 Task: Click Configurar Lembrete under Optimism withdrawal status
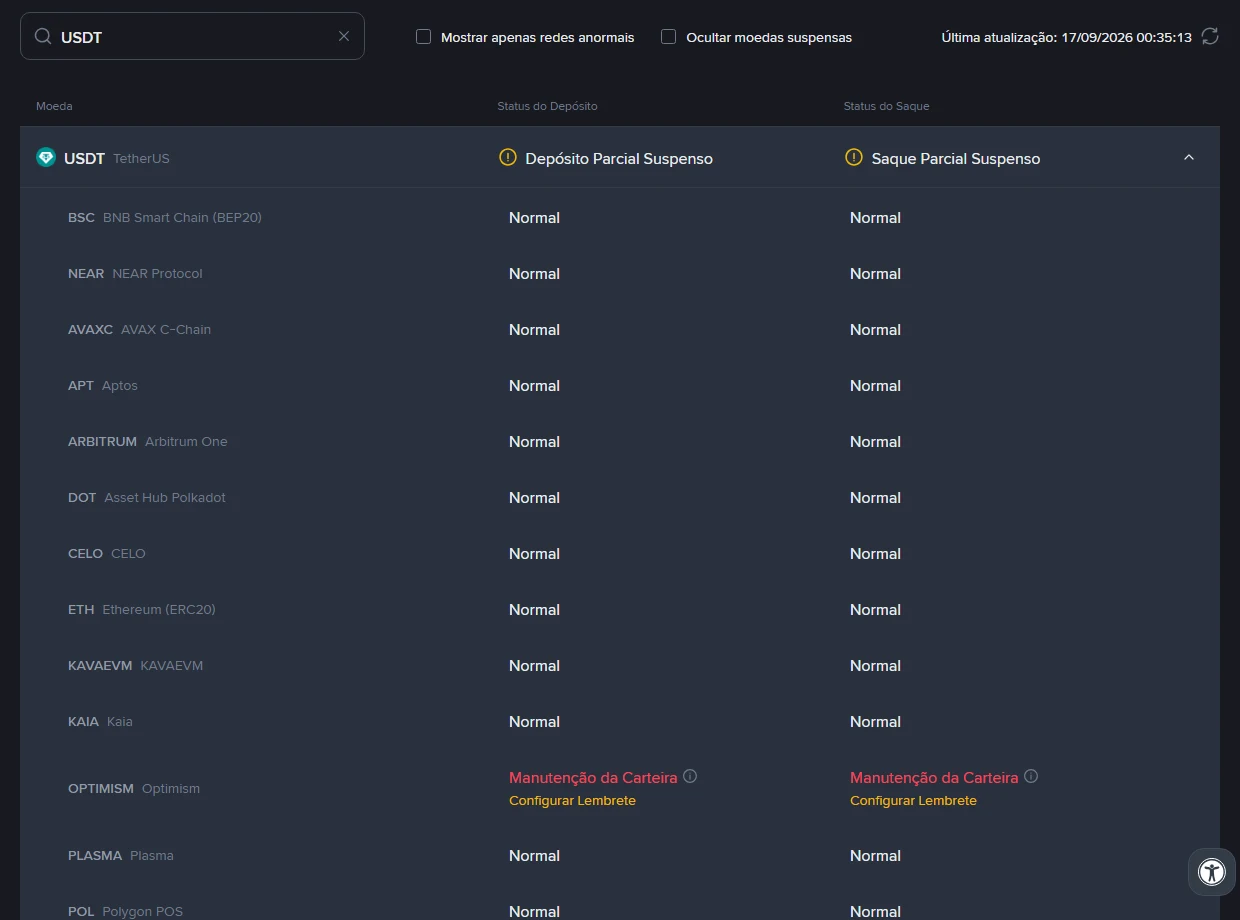tap(913, 801)
